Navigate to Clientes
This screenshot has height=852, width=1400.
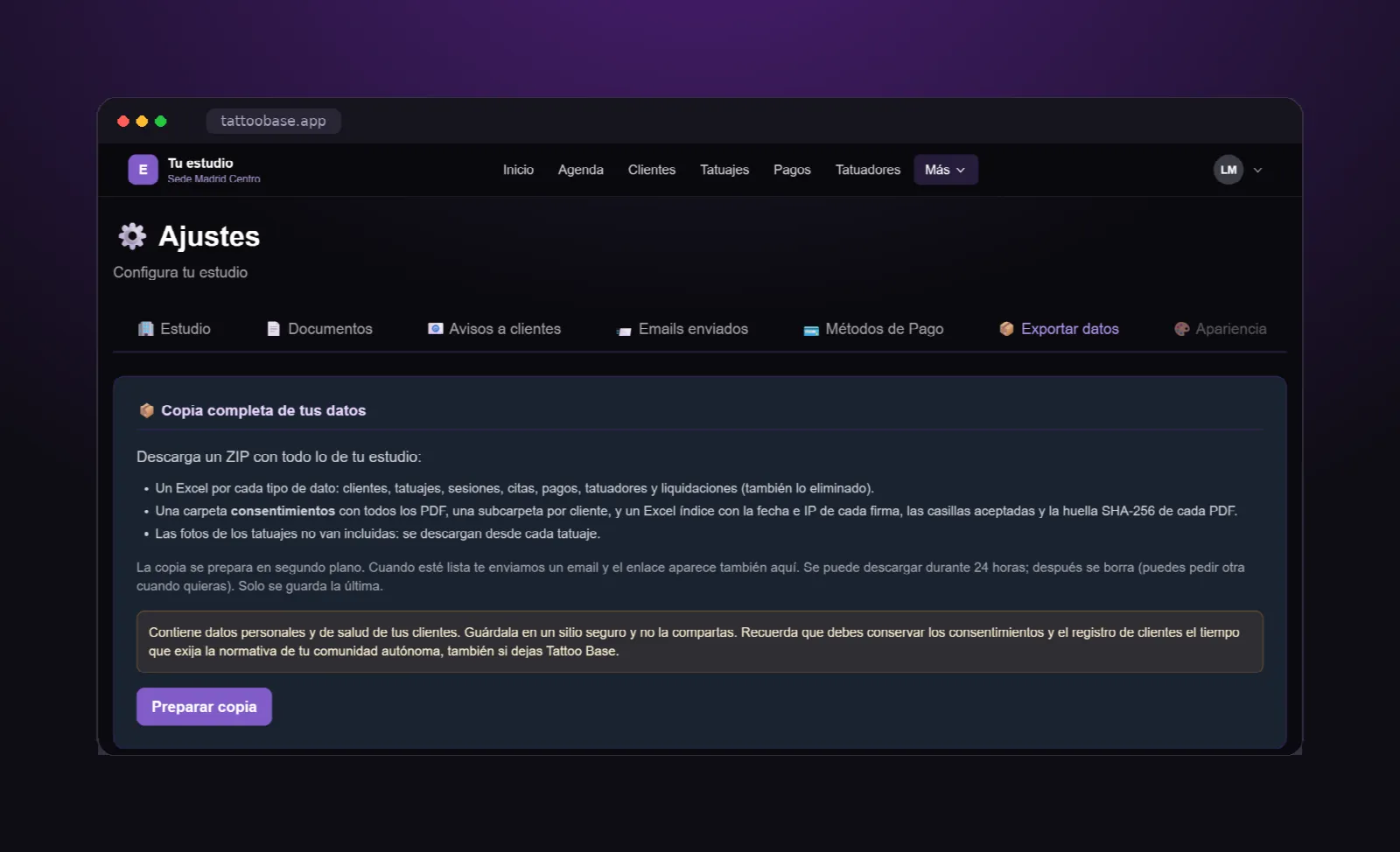tap(651, 170)
